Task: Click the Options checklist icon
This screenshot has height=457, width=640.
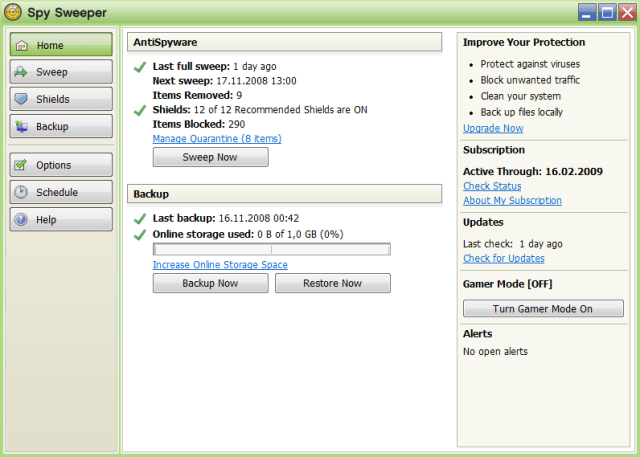Action: [x=22, y=165]
